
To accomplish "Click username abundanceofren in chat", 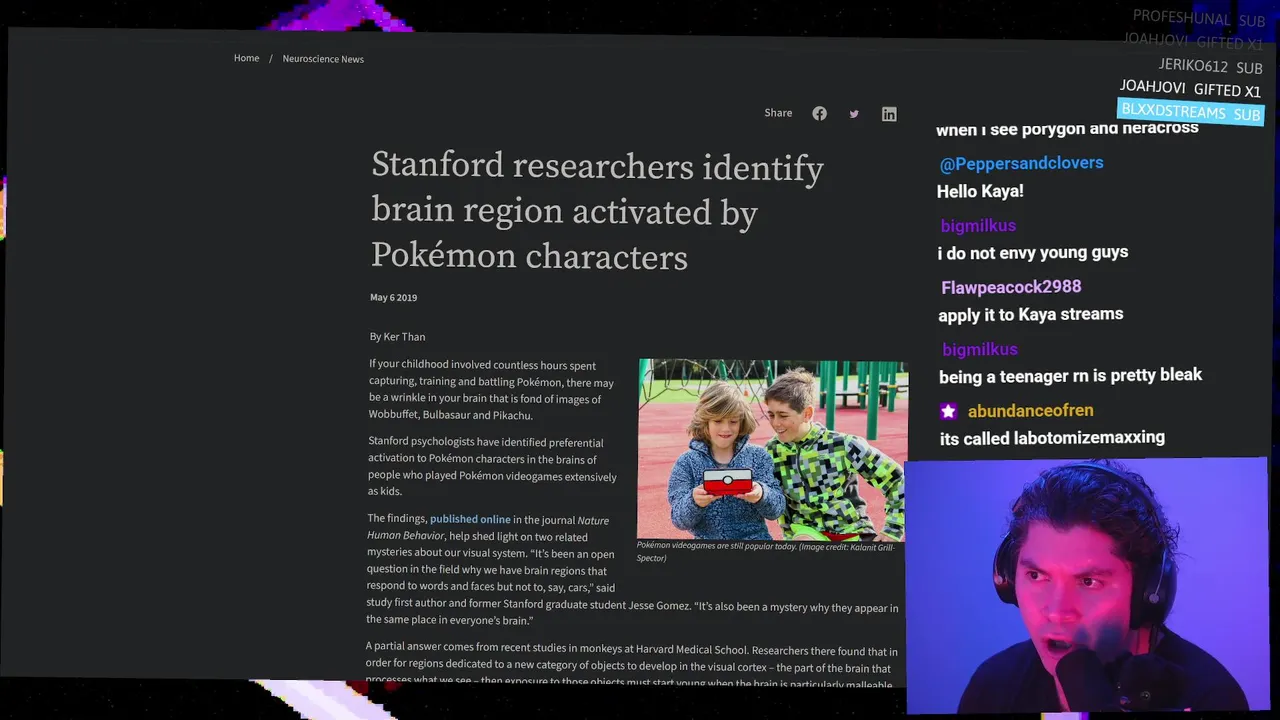I will pos(1030,411).
